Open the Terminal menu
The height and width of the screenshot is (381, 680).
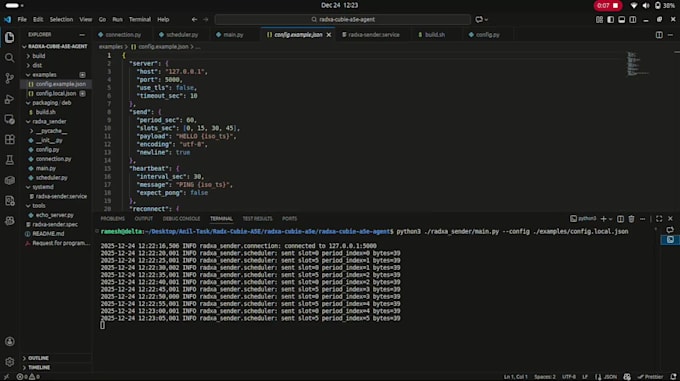point(140,20)
